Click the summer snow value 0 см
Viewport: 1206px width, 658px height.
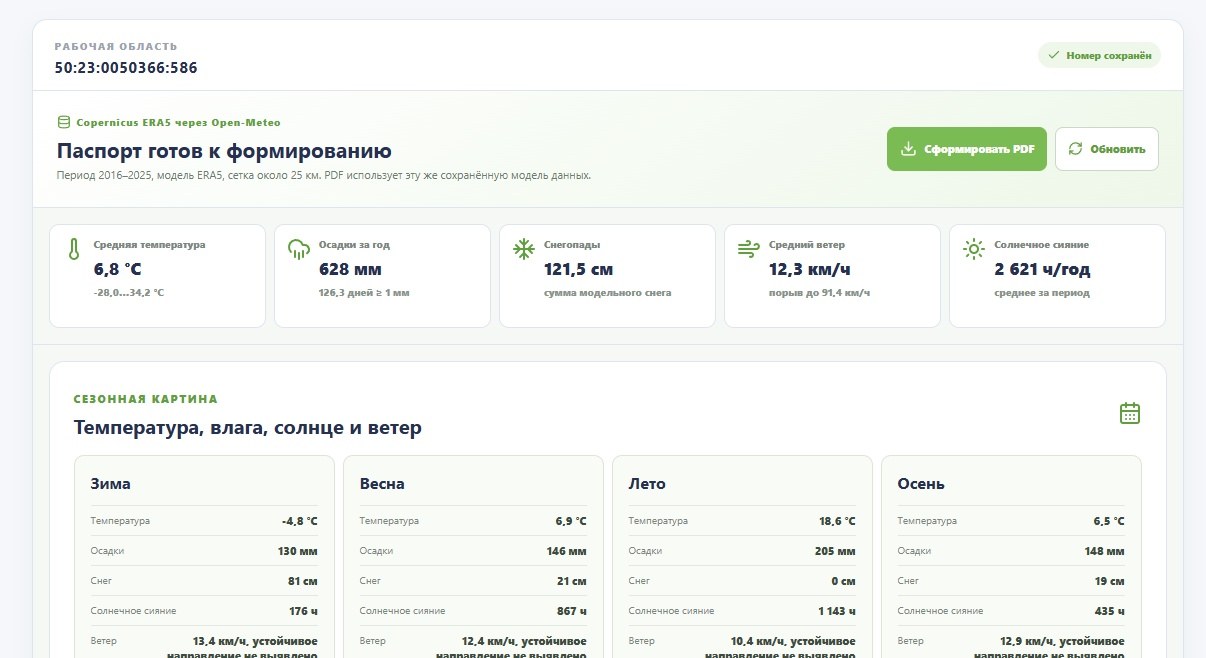point(844,581)
